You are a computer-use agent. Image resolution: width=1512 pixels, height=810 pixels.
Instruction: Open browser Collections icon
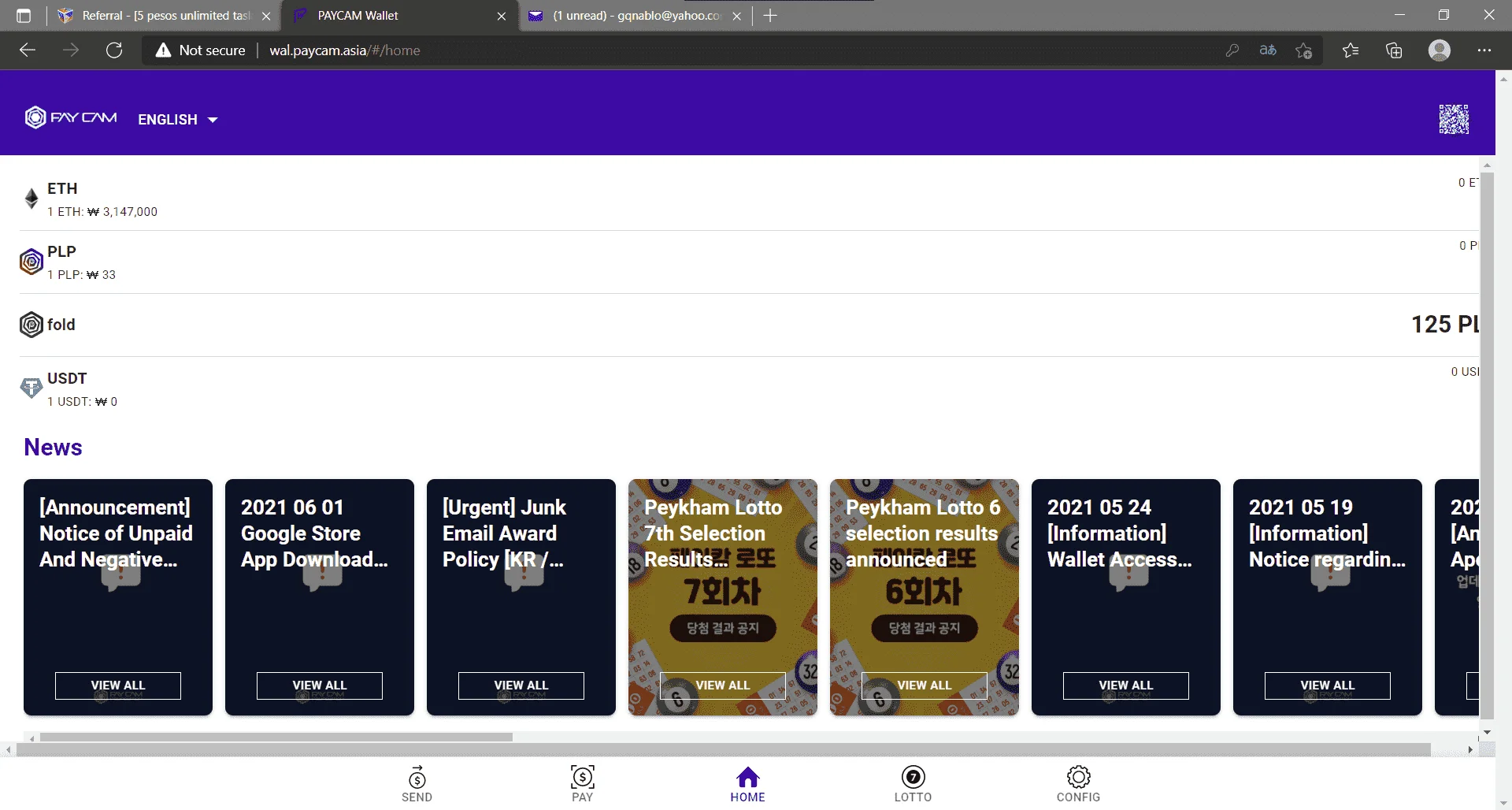1394,50
